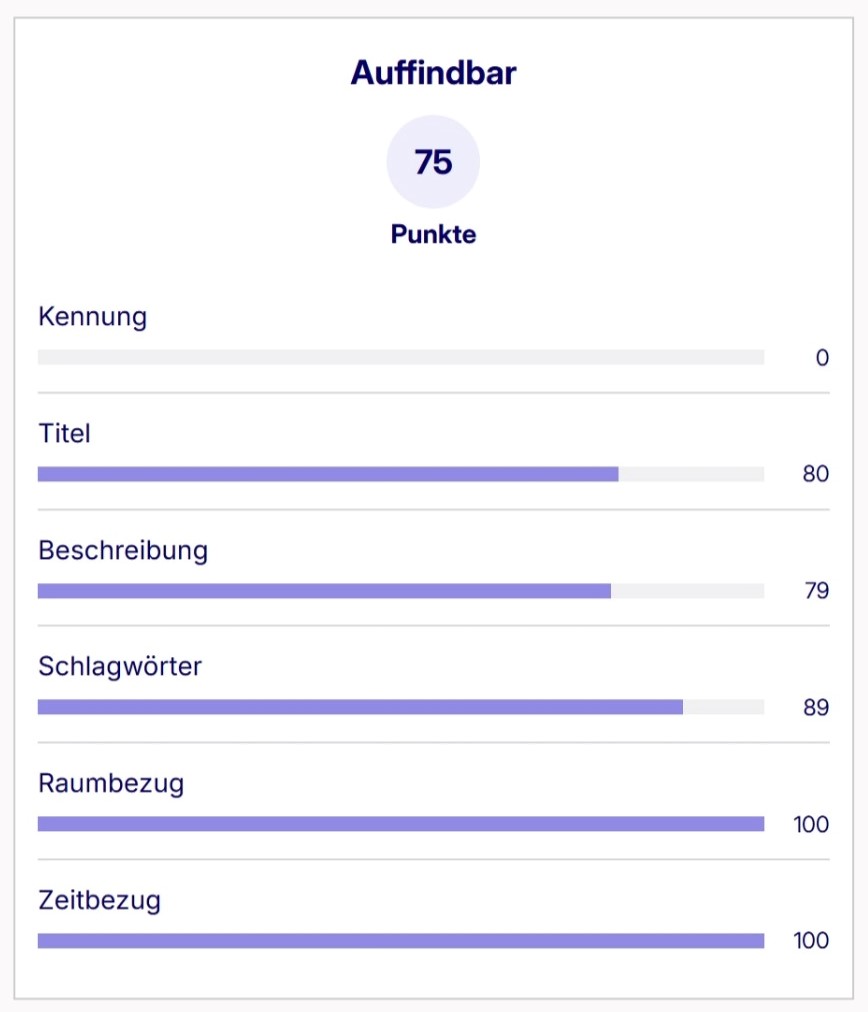Click the Beschreibung progress bar
This screenshot has height=1012, width=868.
(x=400, y=591)
